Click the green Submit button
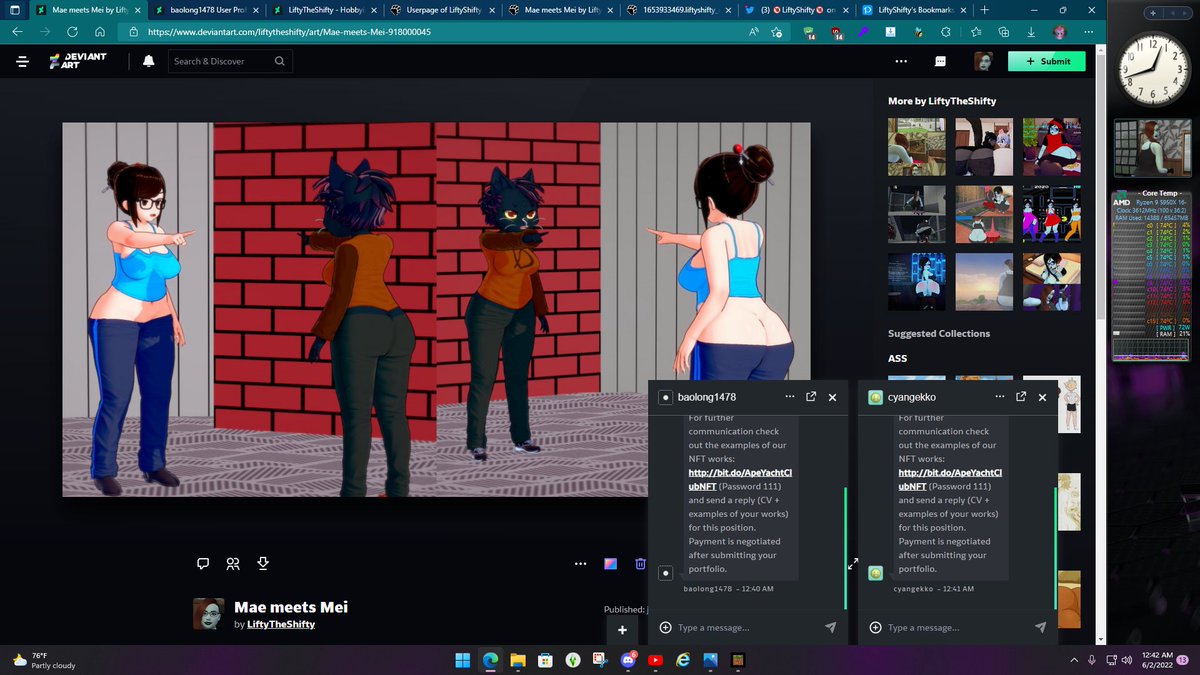This screenshot has height=675, width=1200. click(x=1046, y=61)
